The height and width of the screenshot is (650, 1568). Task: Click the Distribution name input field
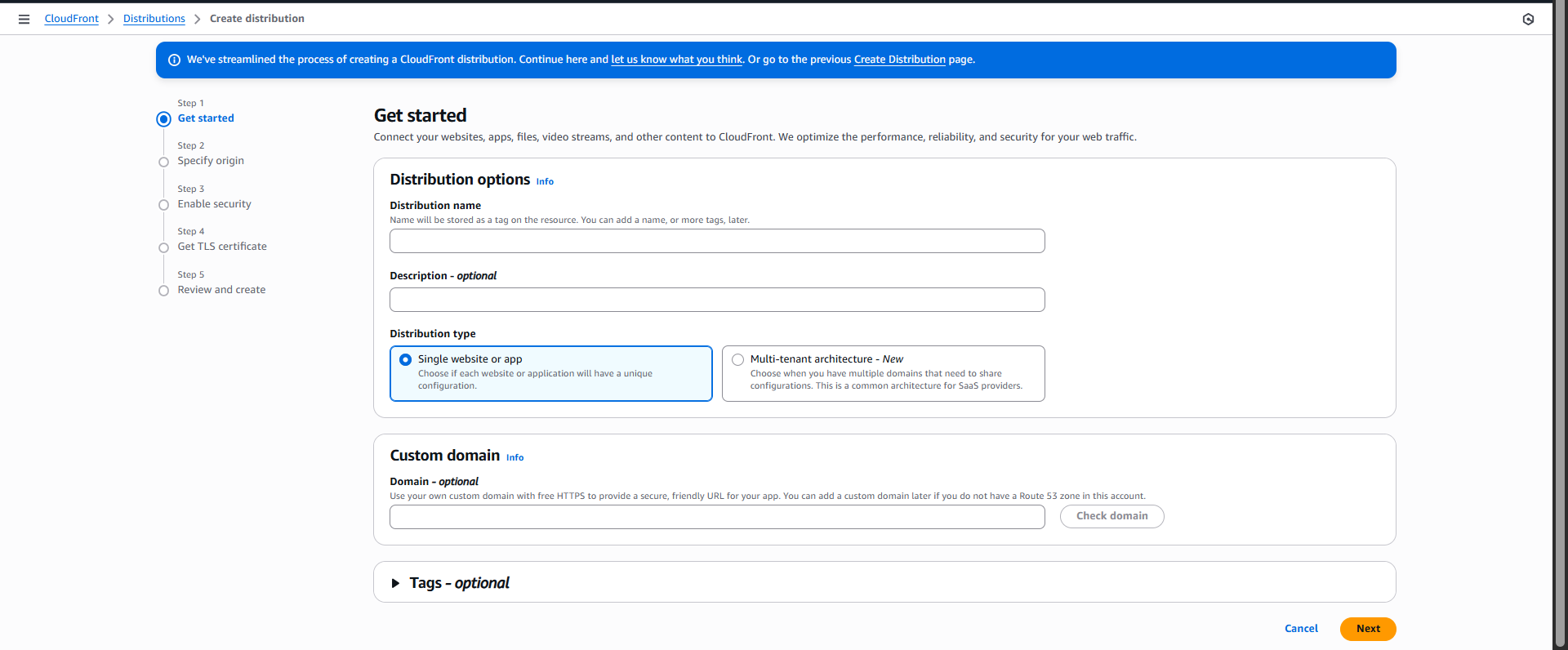(x=717, y=241)
